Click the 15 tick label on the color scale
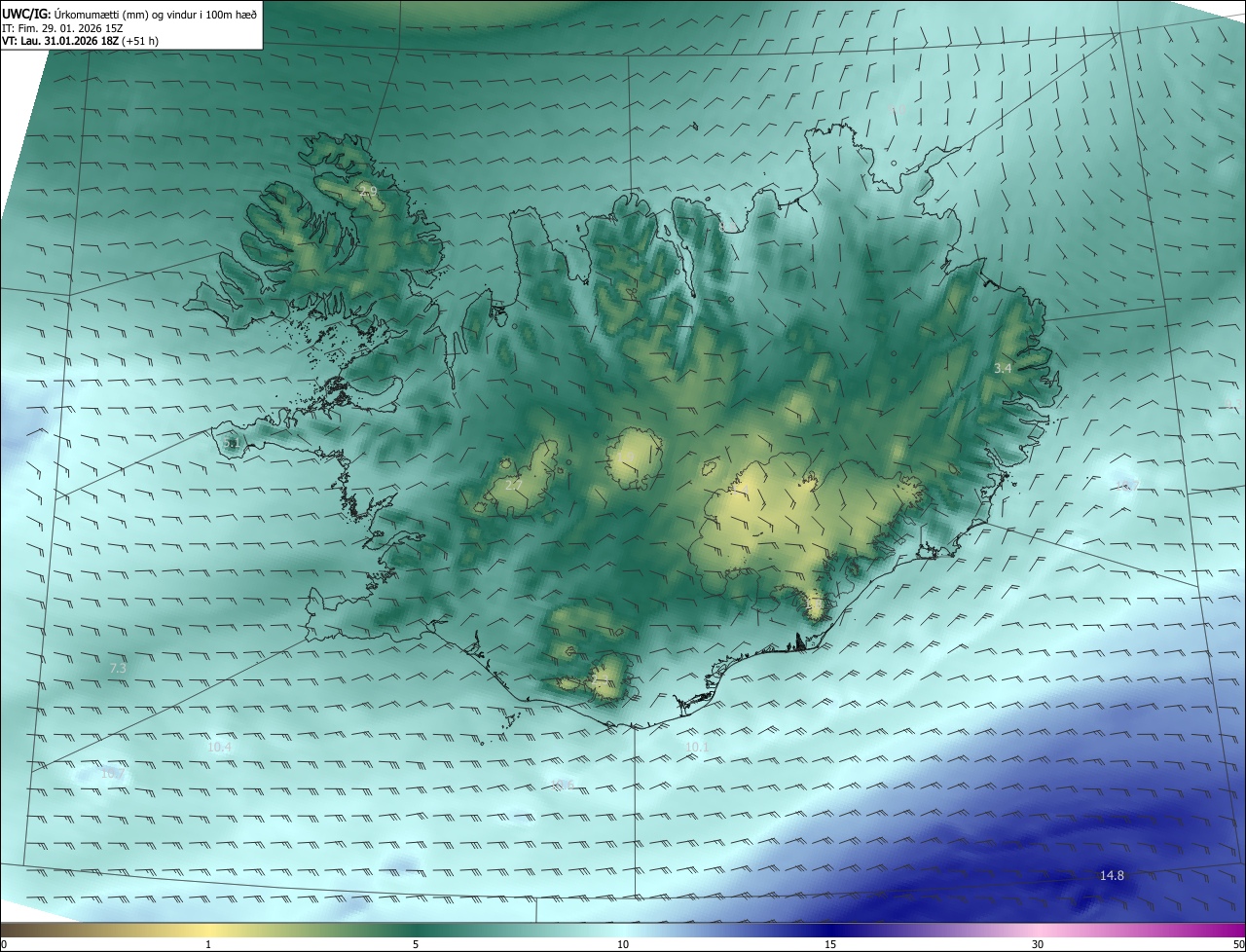 830,944
